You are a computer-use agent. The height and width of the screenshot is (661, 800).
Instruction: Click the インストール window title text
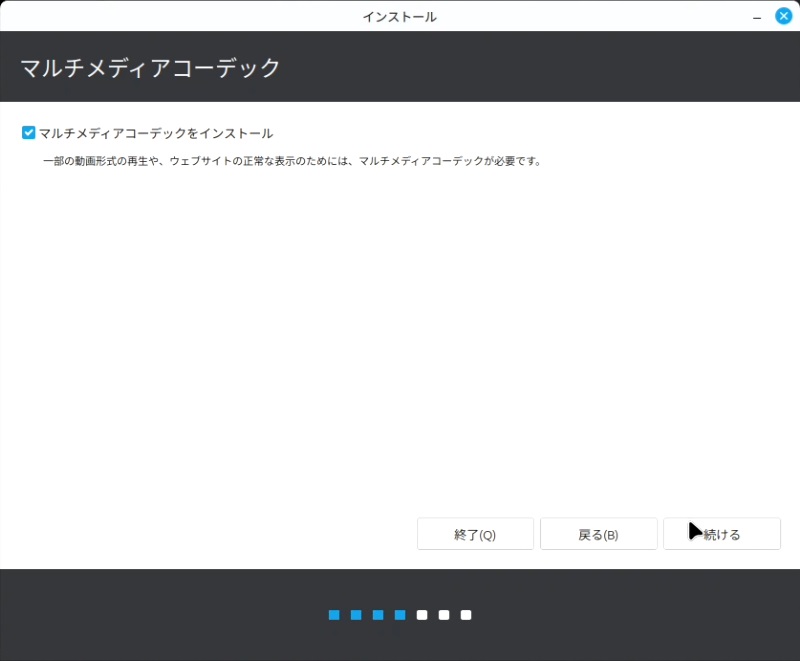tap(399, 17)
